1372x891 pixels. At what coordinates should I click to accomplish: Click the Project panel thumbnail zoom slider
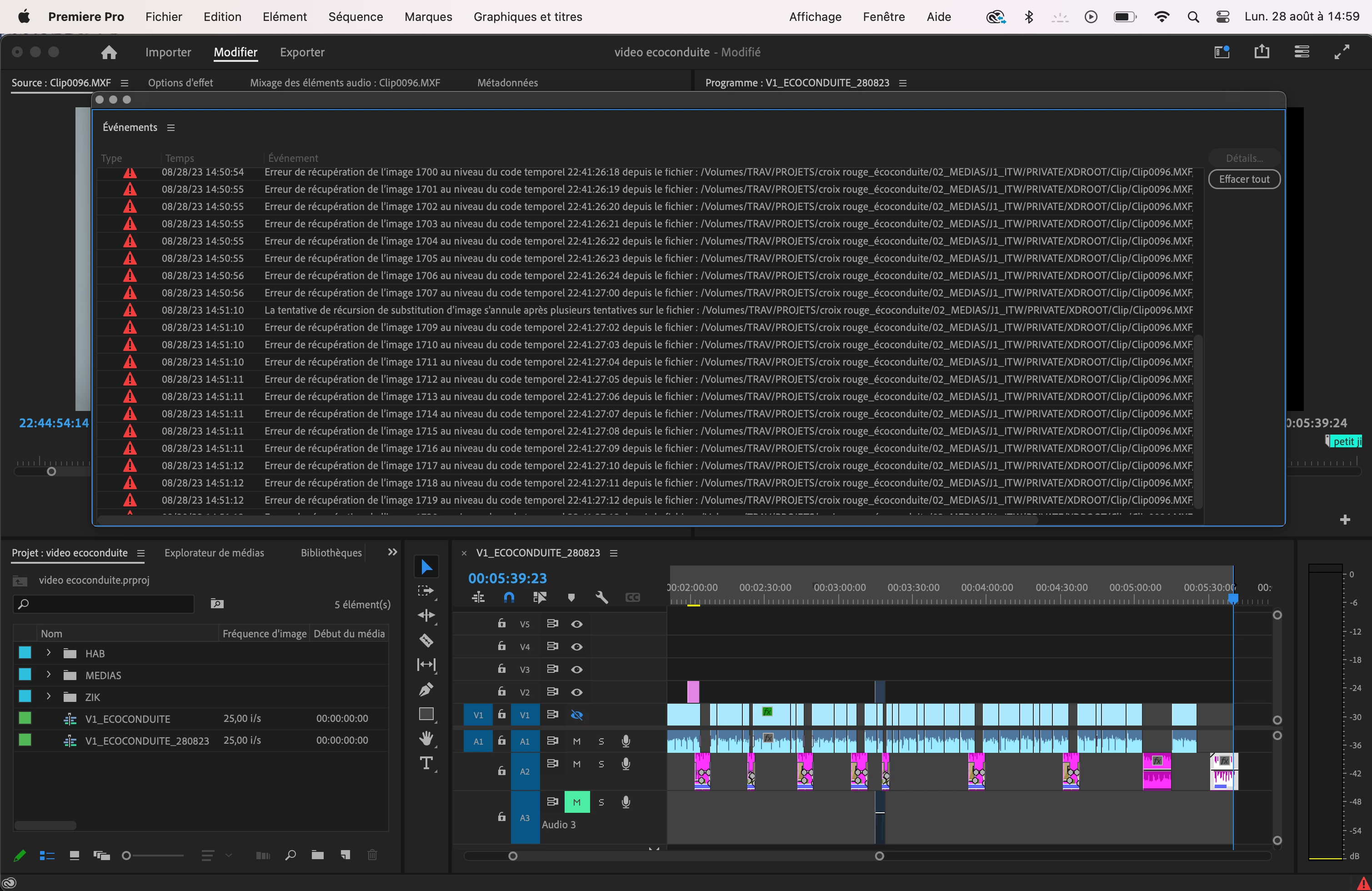tap(127, 856)
